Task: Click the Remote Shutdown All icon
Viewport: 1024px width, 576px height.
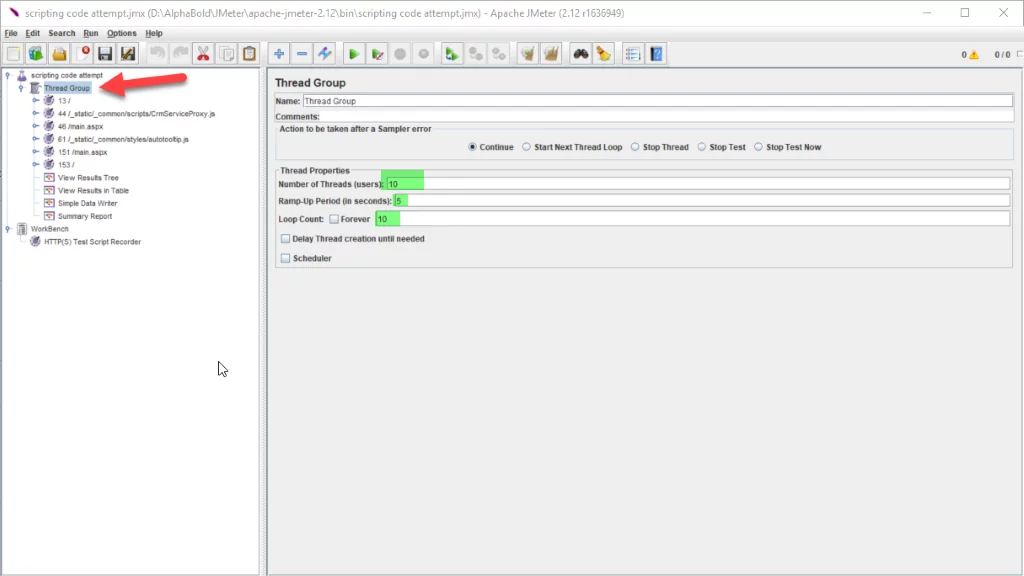Action: click(498, 54)
